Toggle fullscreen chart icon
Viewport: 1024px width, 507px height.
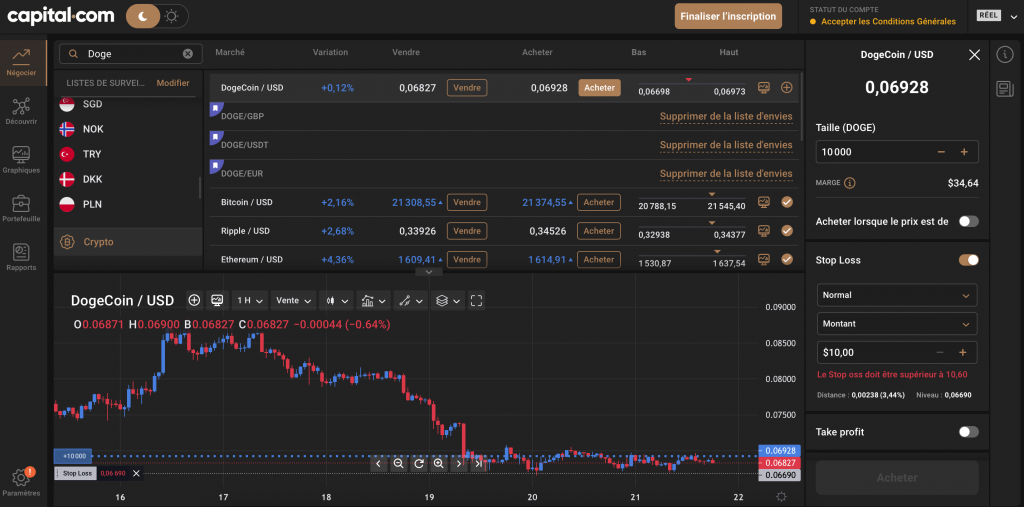click(x=477, y=301)
